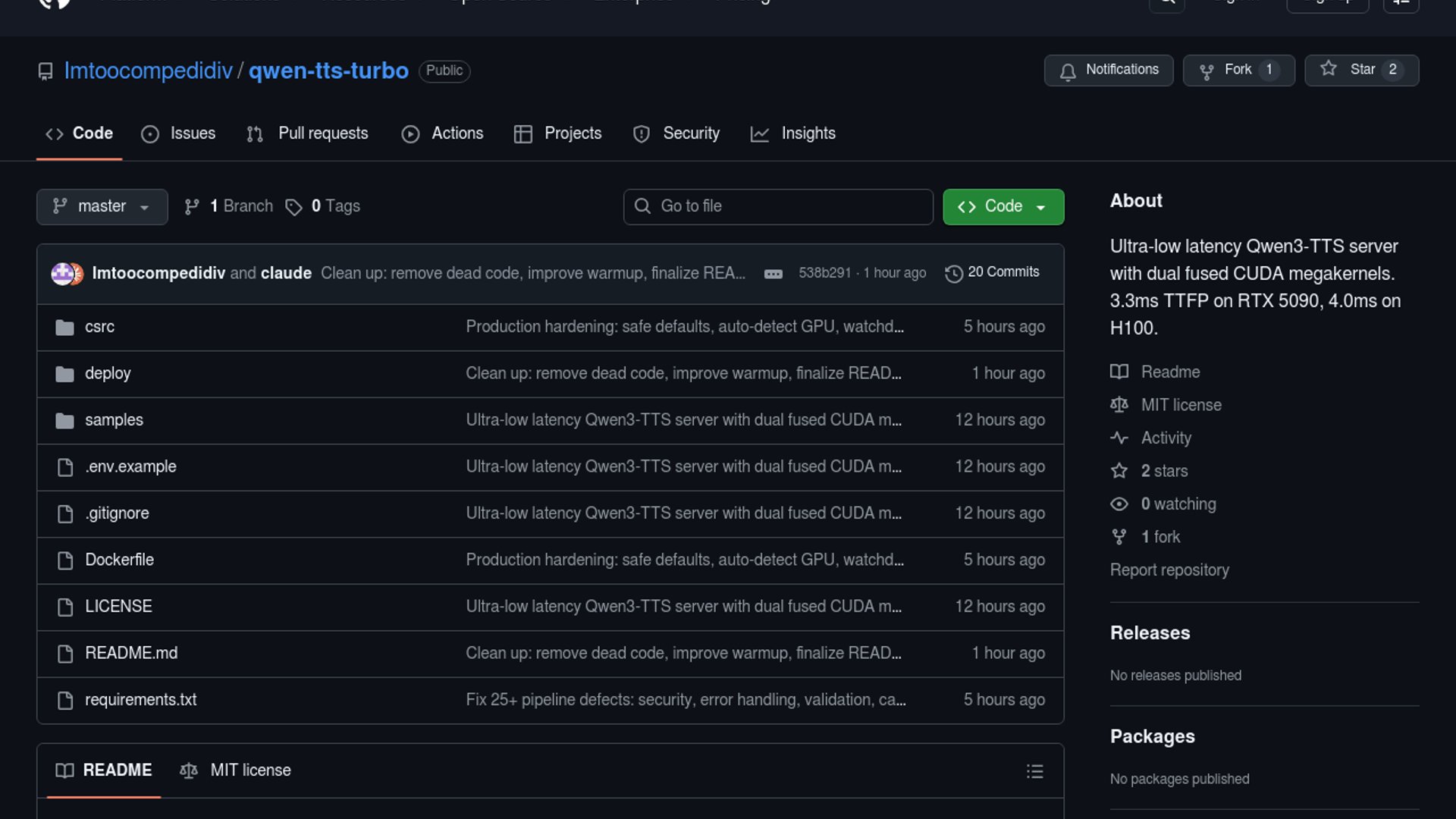Open the csrc folder
1456x819 pixels.
click(x=99, y=327)
